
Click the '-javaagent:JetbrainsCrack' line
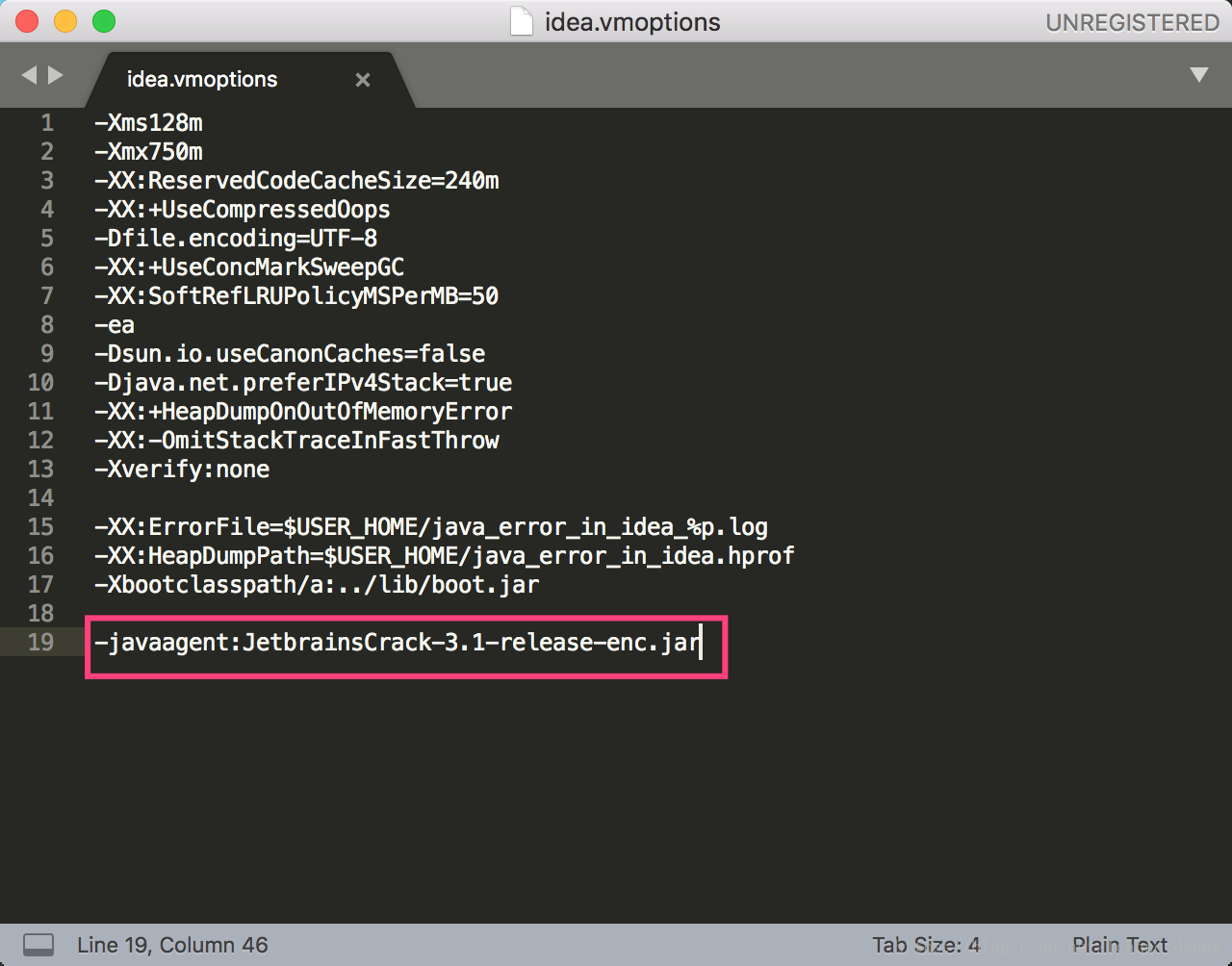[398, 643]
